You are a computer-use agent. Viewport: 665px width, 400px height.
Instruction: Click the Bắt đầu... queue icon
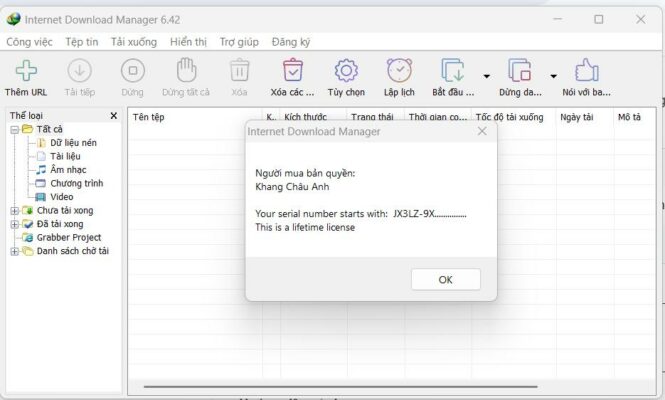pyautogui.click(x=453, y=70)
